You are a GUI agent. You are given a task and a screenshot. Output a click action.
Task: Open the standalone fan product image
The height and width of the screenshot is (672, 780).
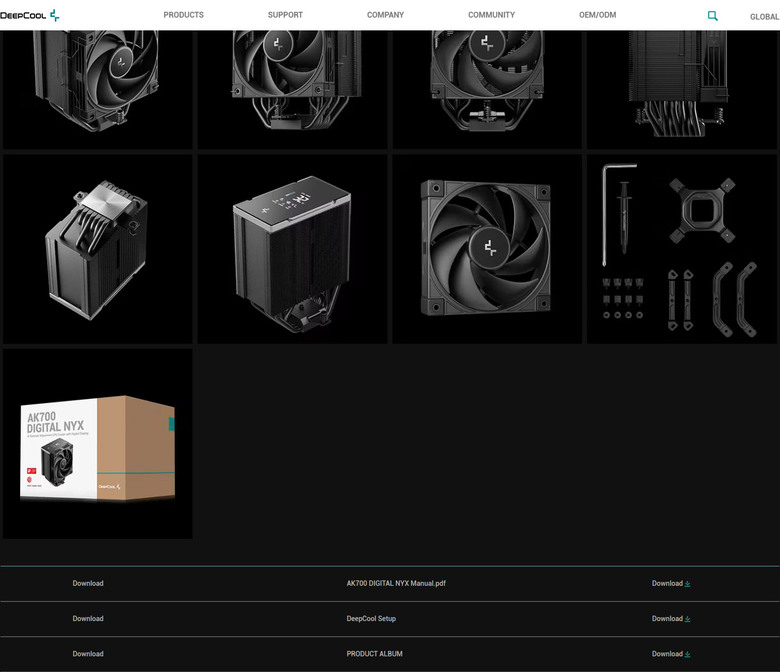[x=487, y=249]
